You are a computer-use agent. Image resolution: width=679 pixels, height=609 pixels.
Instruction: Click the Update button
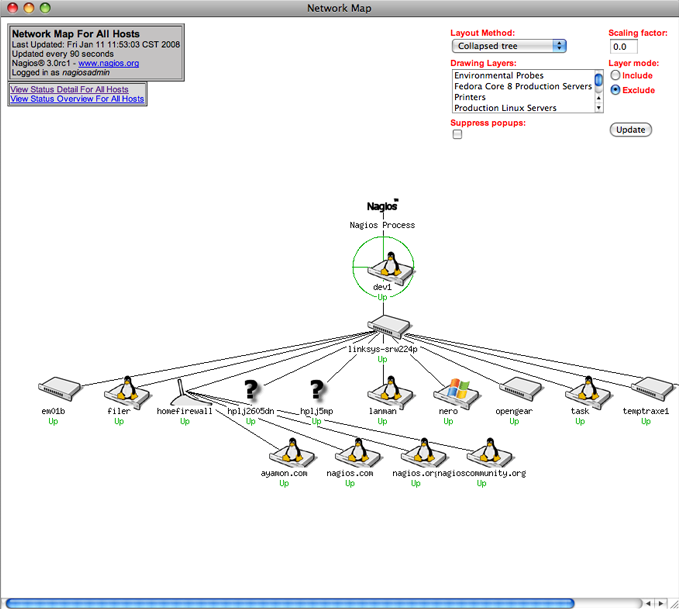click(630, 130)
